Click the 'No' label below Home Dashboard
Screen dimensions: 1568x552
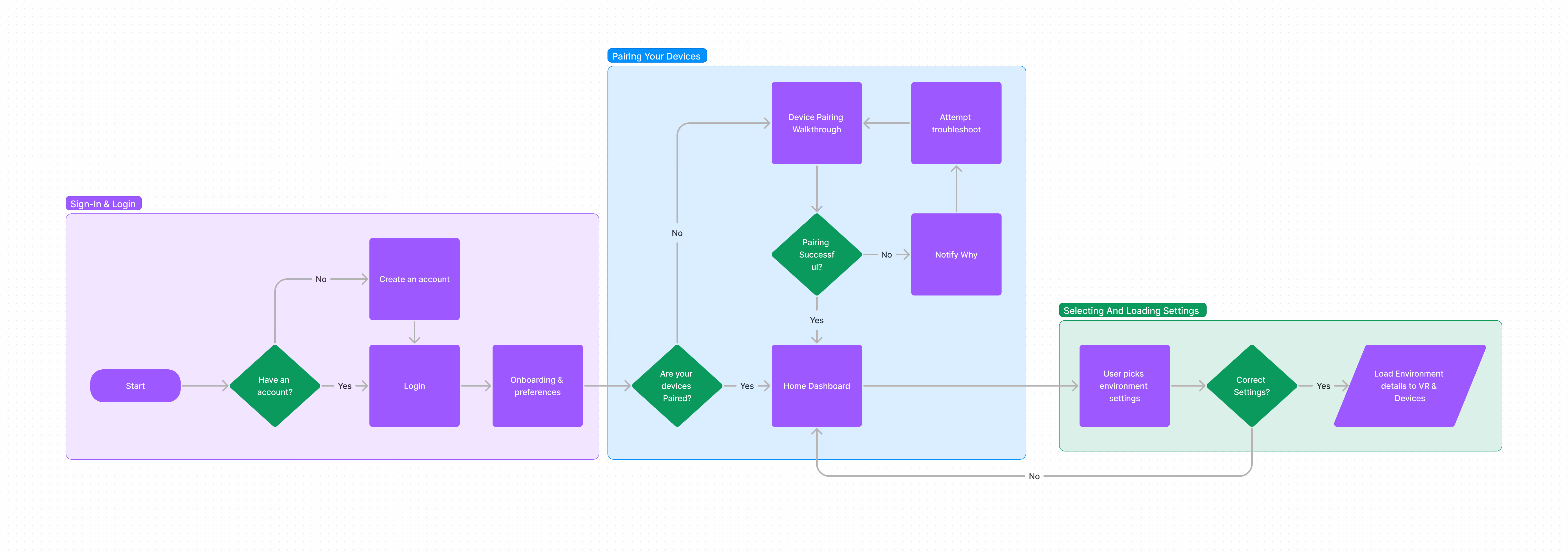1034,476
